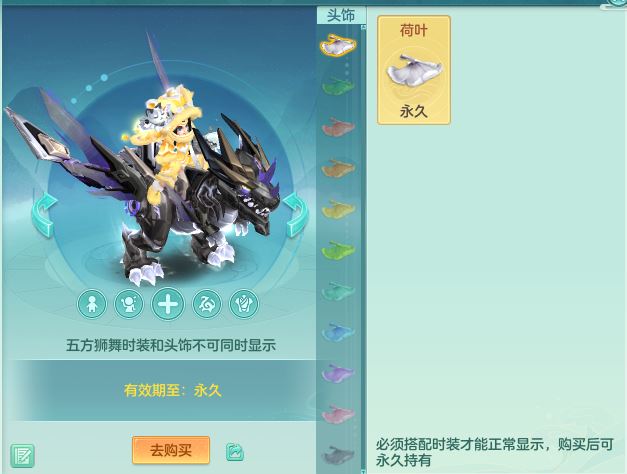Rotate character preview with left arrow
627x474 pixels.
(x=43, y=215)
